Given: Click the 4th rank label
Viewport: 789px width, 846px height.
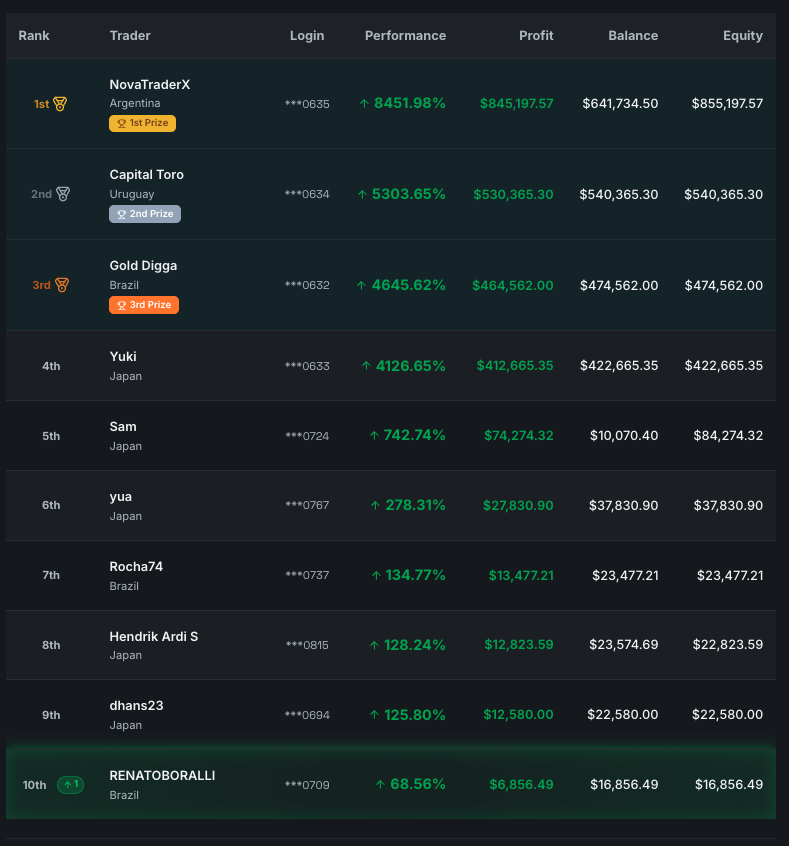Looking at the screenshot, I should coord(51,366).
